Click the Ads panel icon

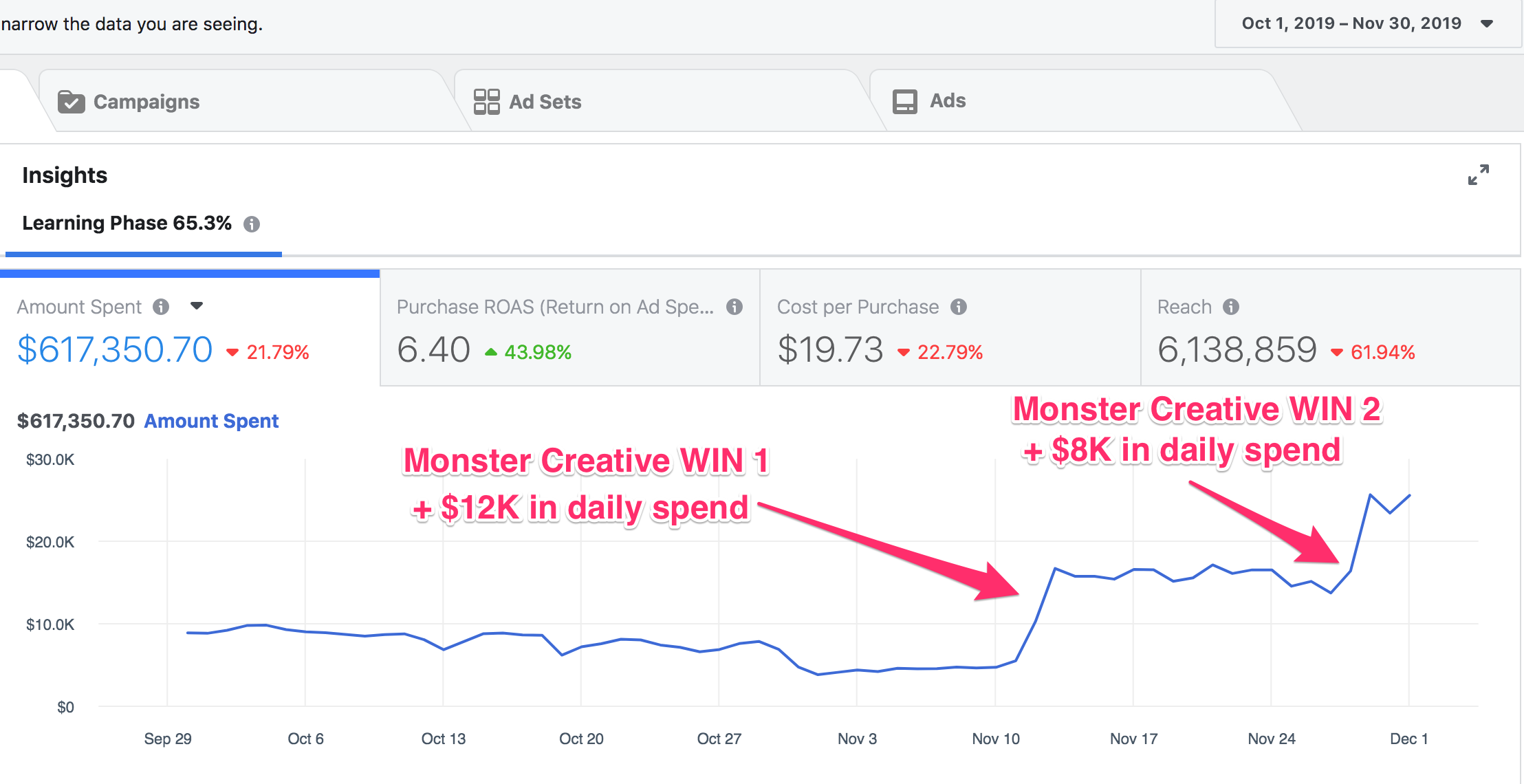click(x=904, y=101)
